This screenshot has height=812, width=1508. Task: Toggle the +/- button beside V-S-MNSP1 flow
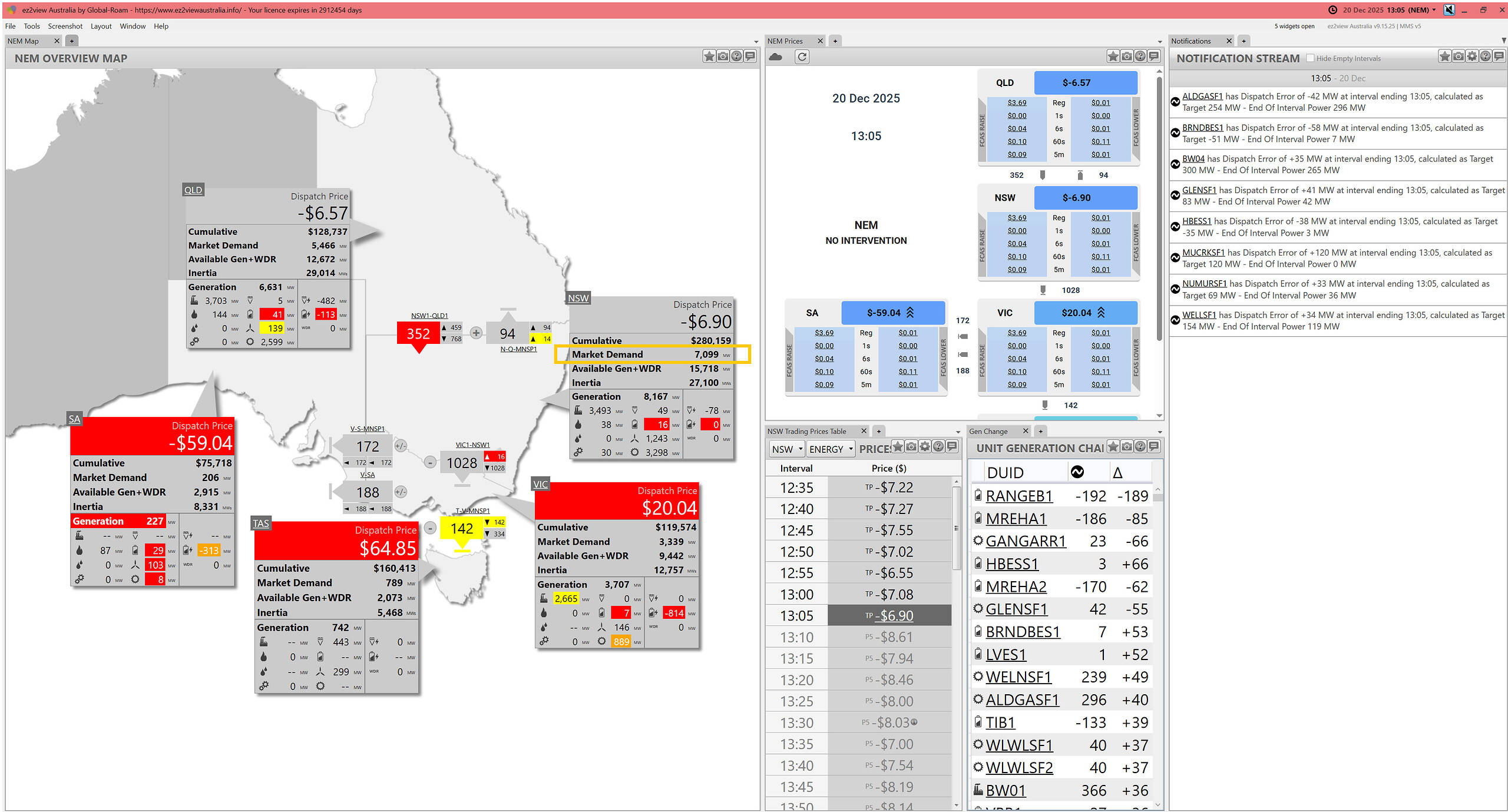point(401,446)
